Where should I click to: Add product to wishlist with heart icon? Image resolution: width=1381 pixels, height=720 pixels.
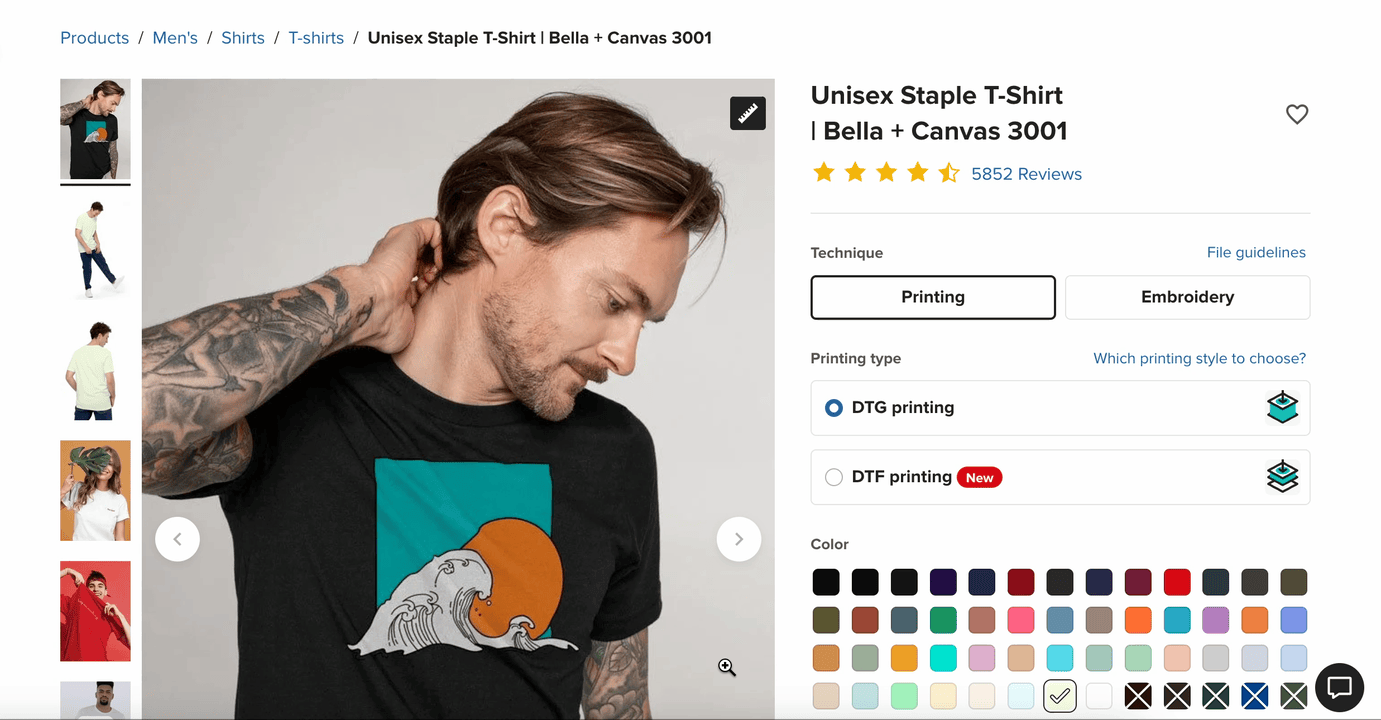1297,114
